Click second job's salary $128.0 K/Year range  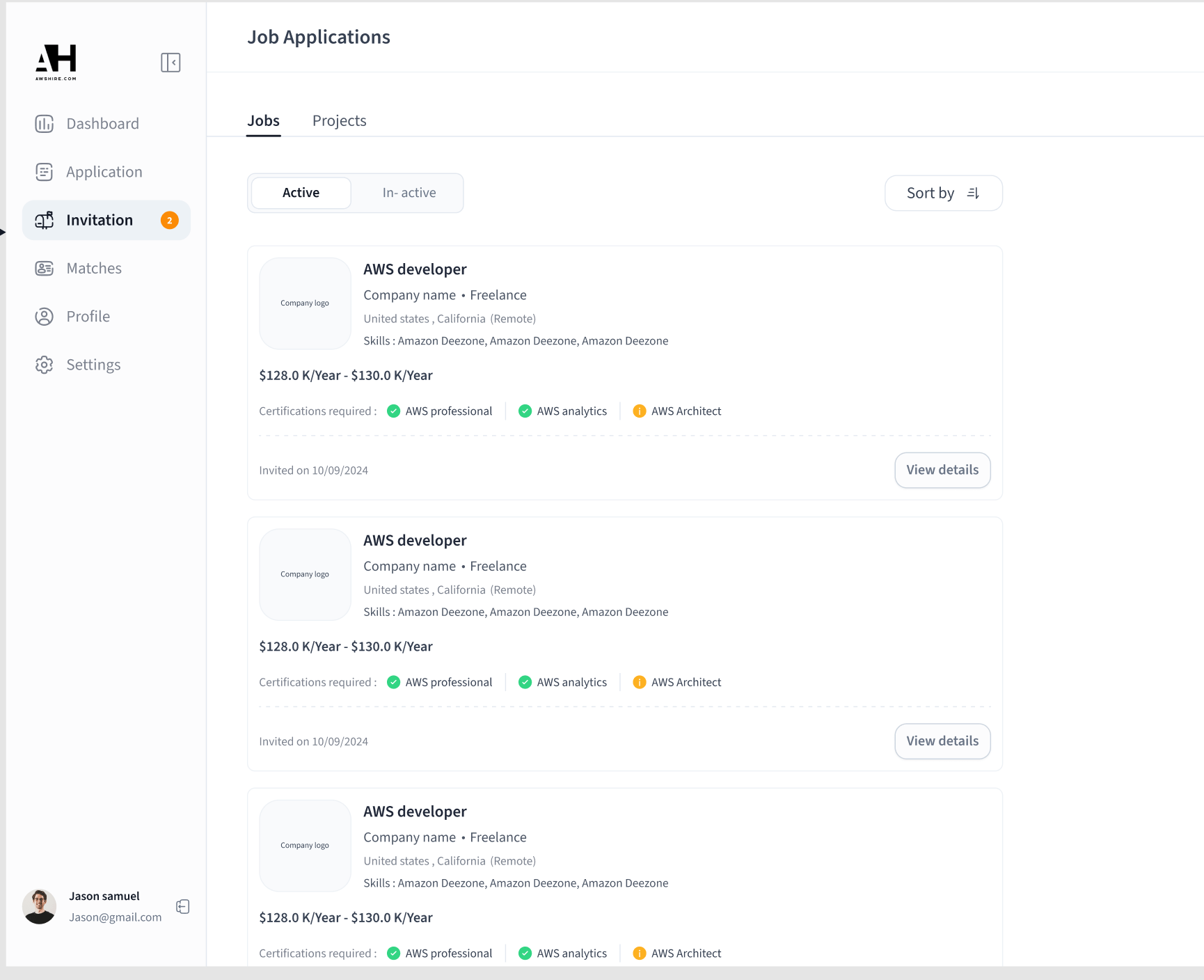pos(346,647)
